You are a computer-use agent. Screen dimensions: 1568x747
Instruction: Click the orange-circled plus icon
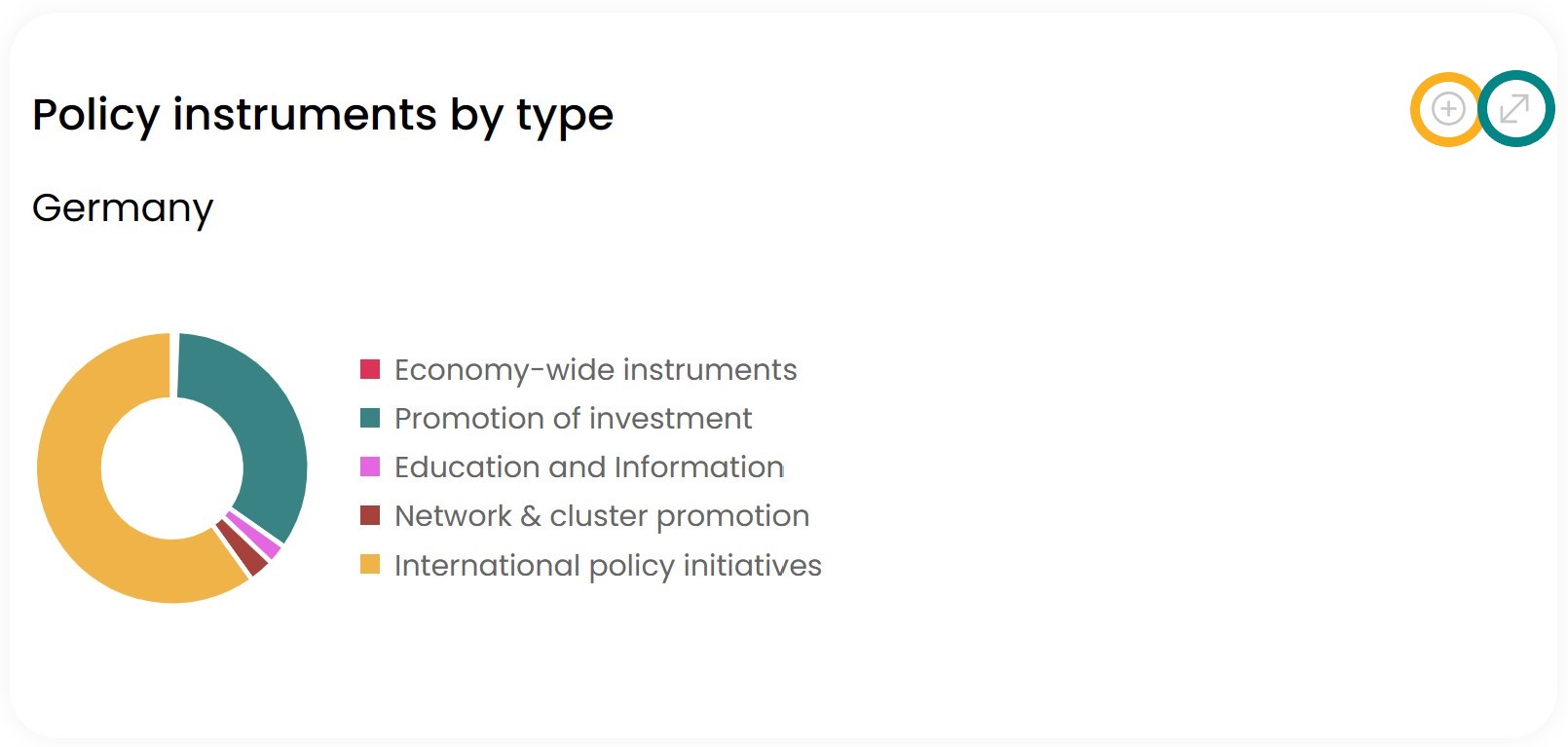point(1448,109)
